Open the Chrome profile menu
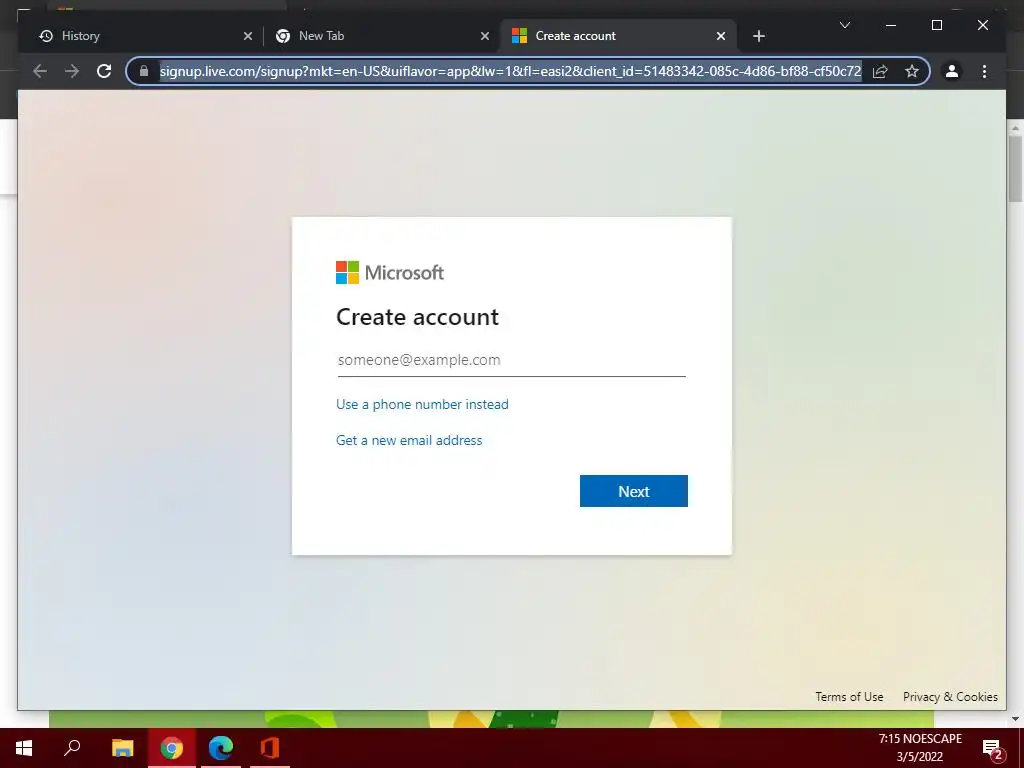 coord(952,71)
